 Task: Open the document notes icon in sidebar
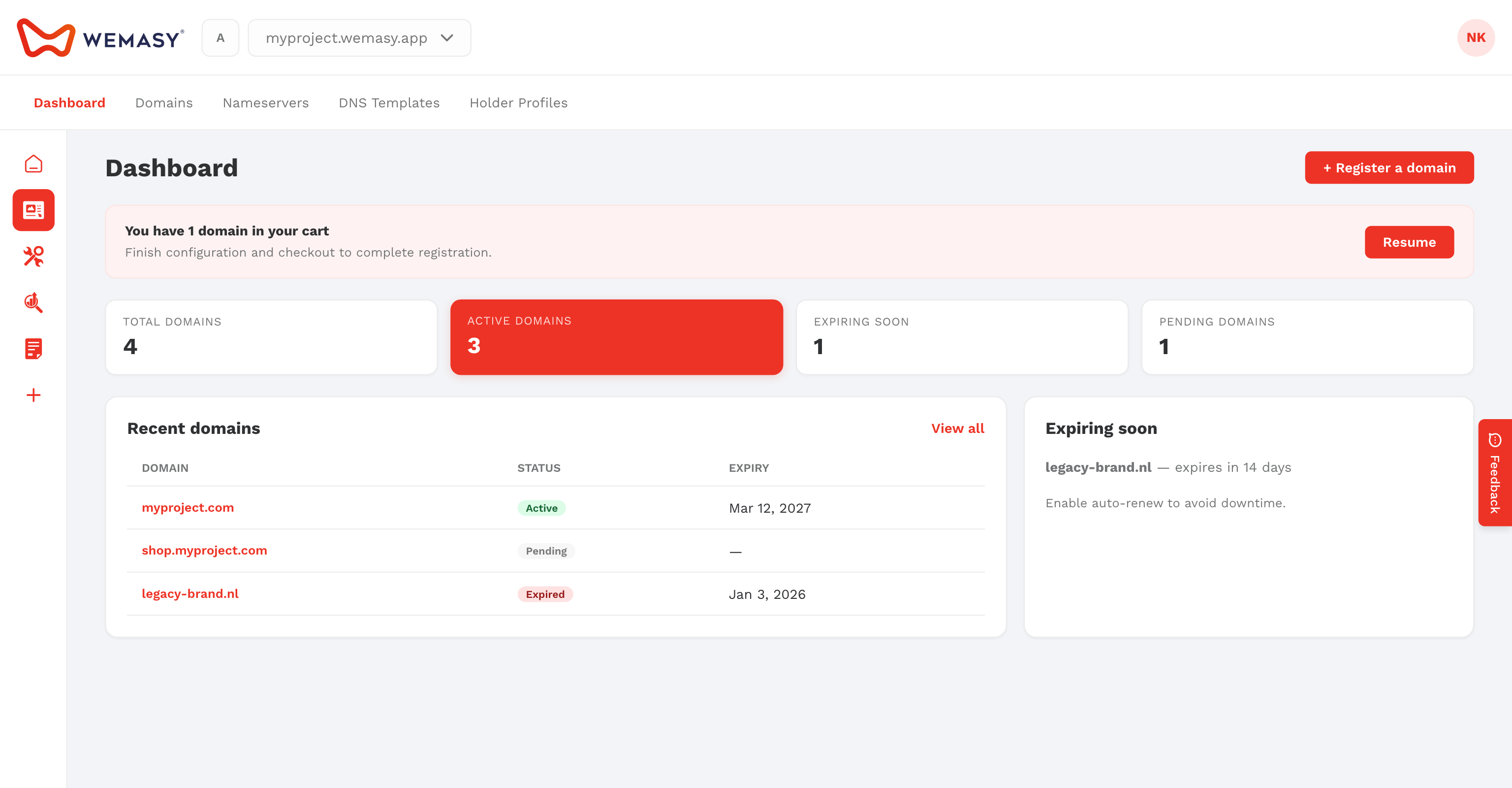pos(33,349)
